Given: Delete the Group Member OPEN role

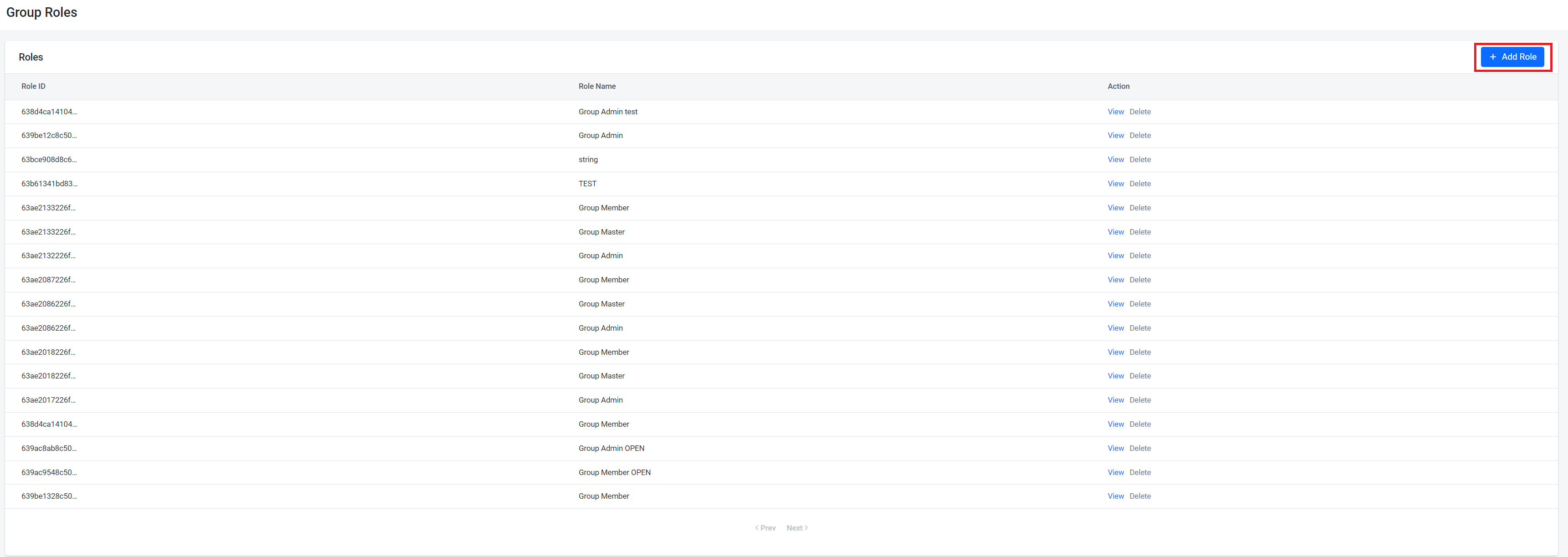Looking at the screenshot, I should pos(1140,472).
